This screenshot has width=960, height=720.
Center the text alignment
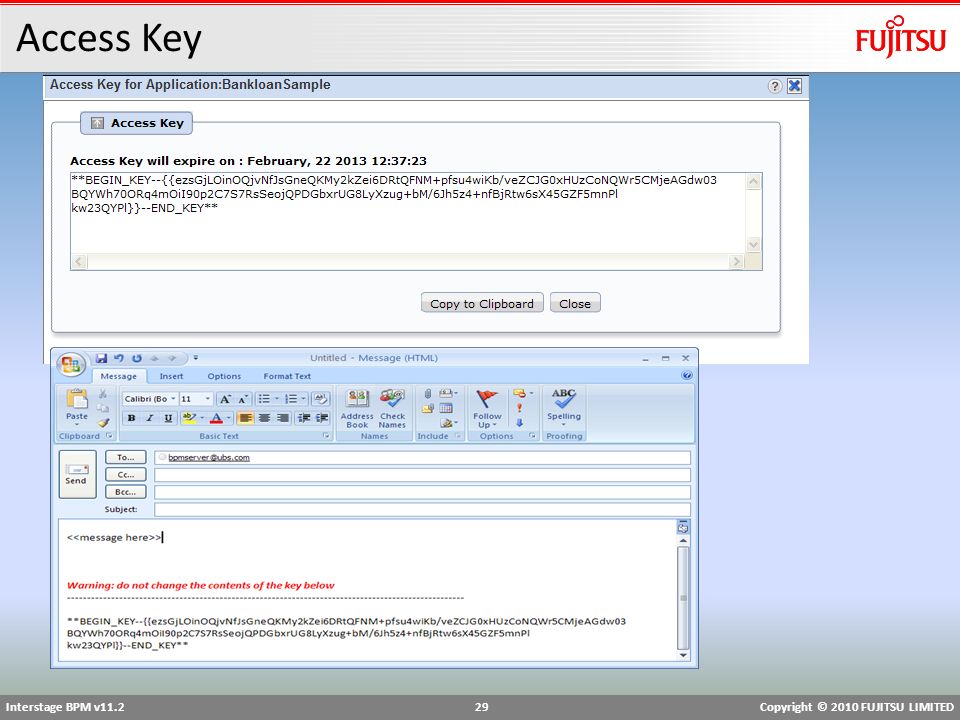264,418
